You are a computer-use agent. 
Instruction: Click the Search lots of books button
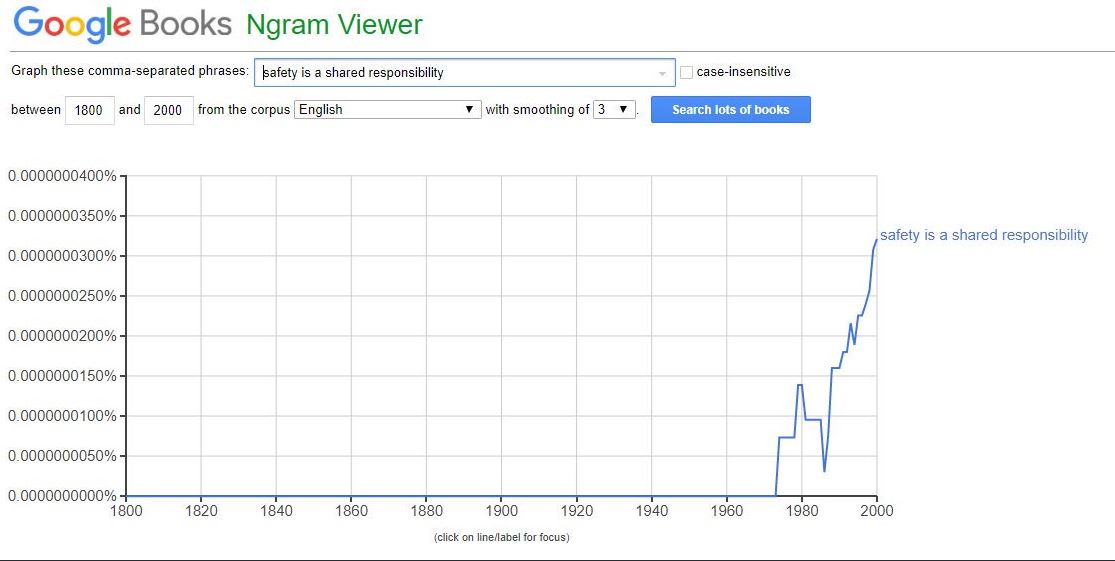(x=730, y=109)
